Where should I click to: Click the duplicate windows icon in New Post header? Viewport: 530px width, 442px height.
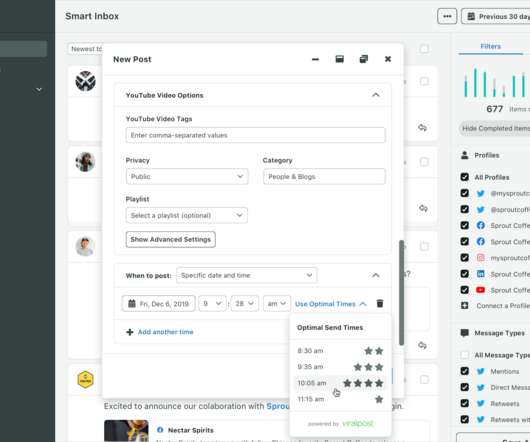(x=364, y=59)
